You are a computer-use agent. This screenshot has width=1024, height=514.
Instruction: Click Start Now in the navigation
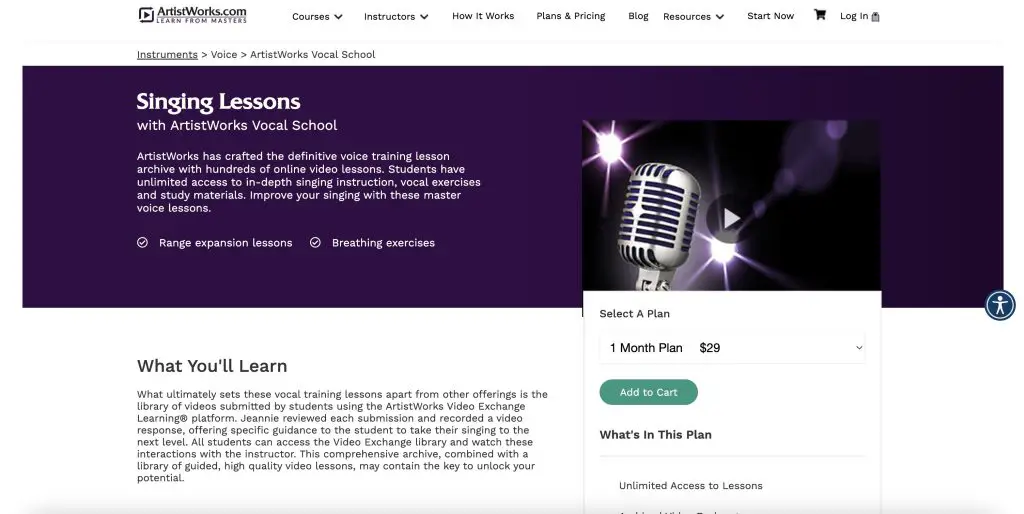[771, 16]
